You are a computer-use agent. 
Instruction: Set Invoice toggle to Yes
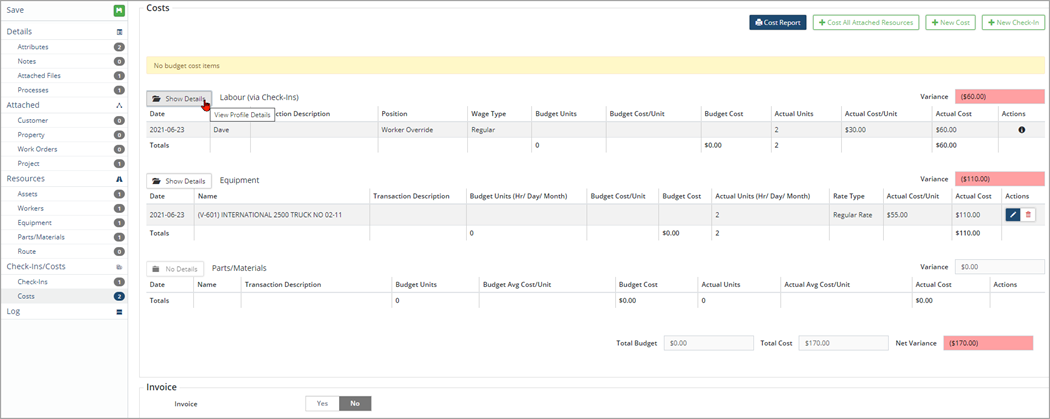tap(322, 404)
